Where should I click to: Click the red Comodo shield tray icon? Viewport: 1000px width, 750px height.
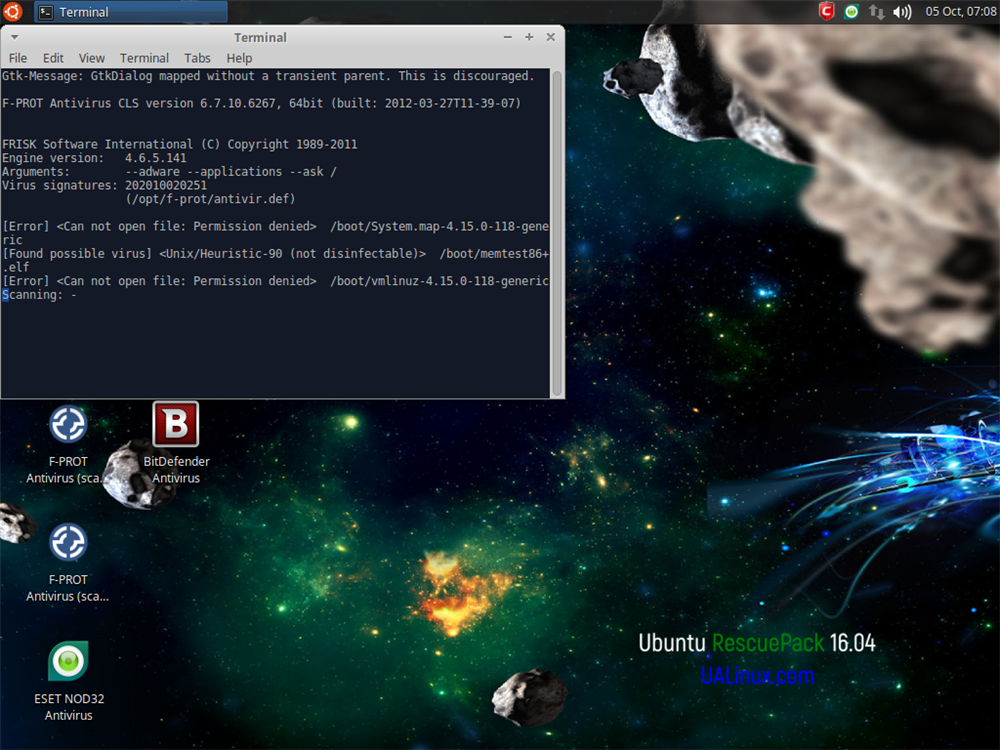pos(827,11)
